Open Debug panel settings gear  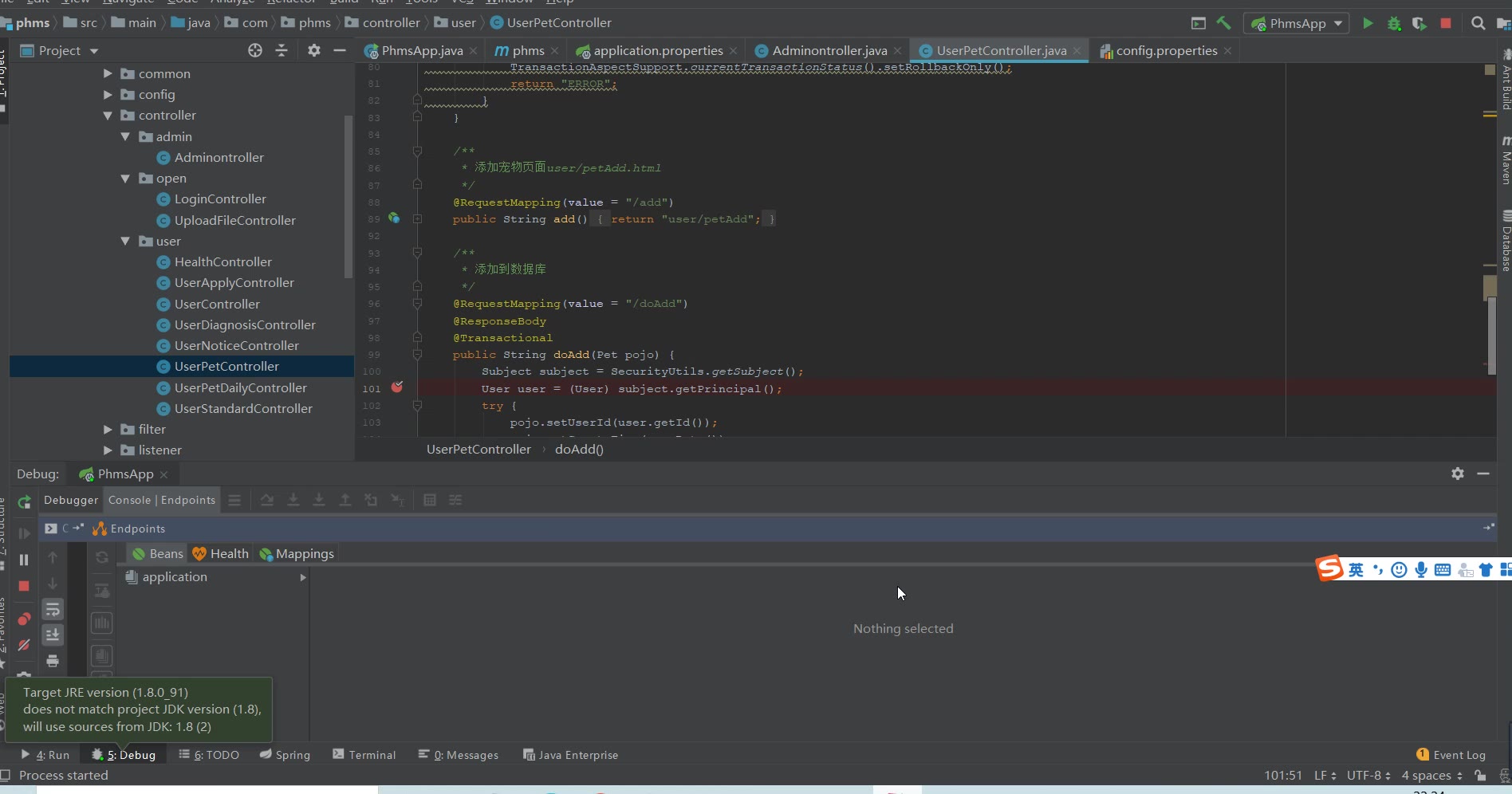tap(1457, 474)
